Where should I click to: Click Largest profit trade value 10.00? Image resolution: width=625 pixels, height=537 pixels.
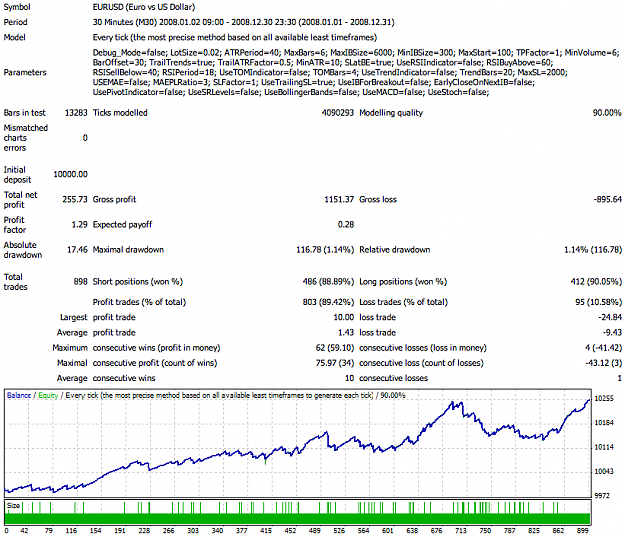click(x=344, y=317)
